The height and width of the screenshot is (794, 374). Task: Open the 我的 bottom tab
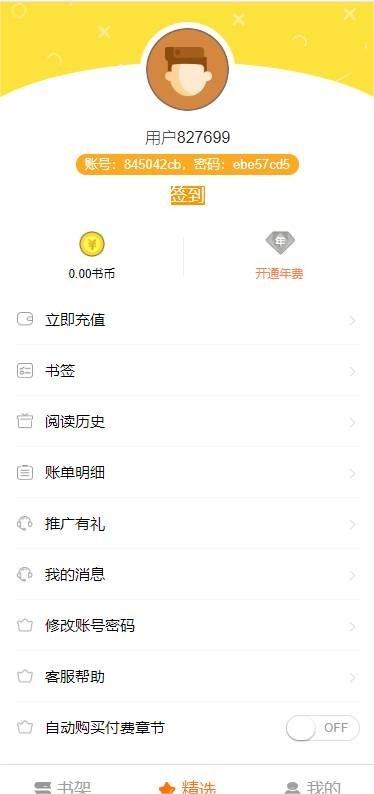[312, 787]
